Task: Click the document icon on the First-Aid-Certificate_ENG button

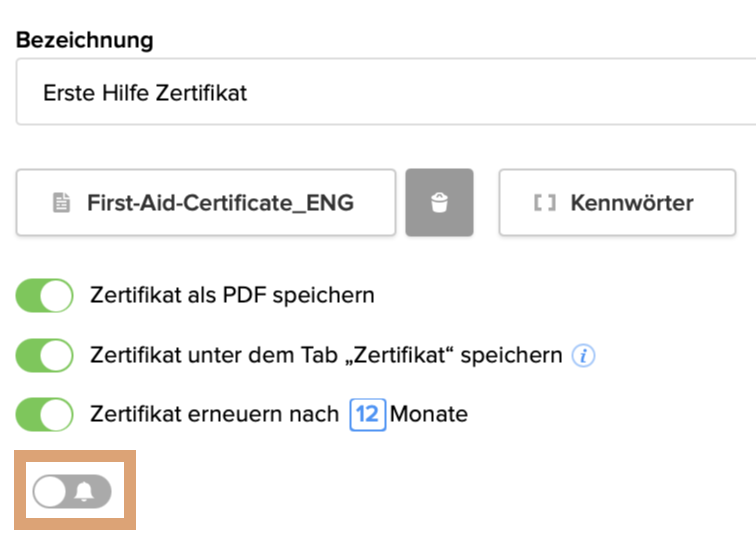Action: (62, 203)
